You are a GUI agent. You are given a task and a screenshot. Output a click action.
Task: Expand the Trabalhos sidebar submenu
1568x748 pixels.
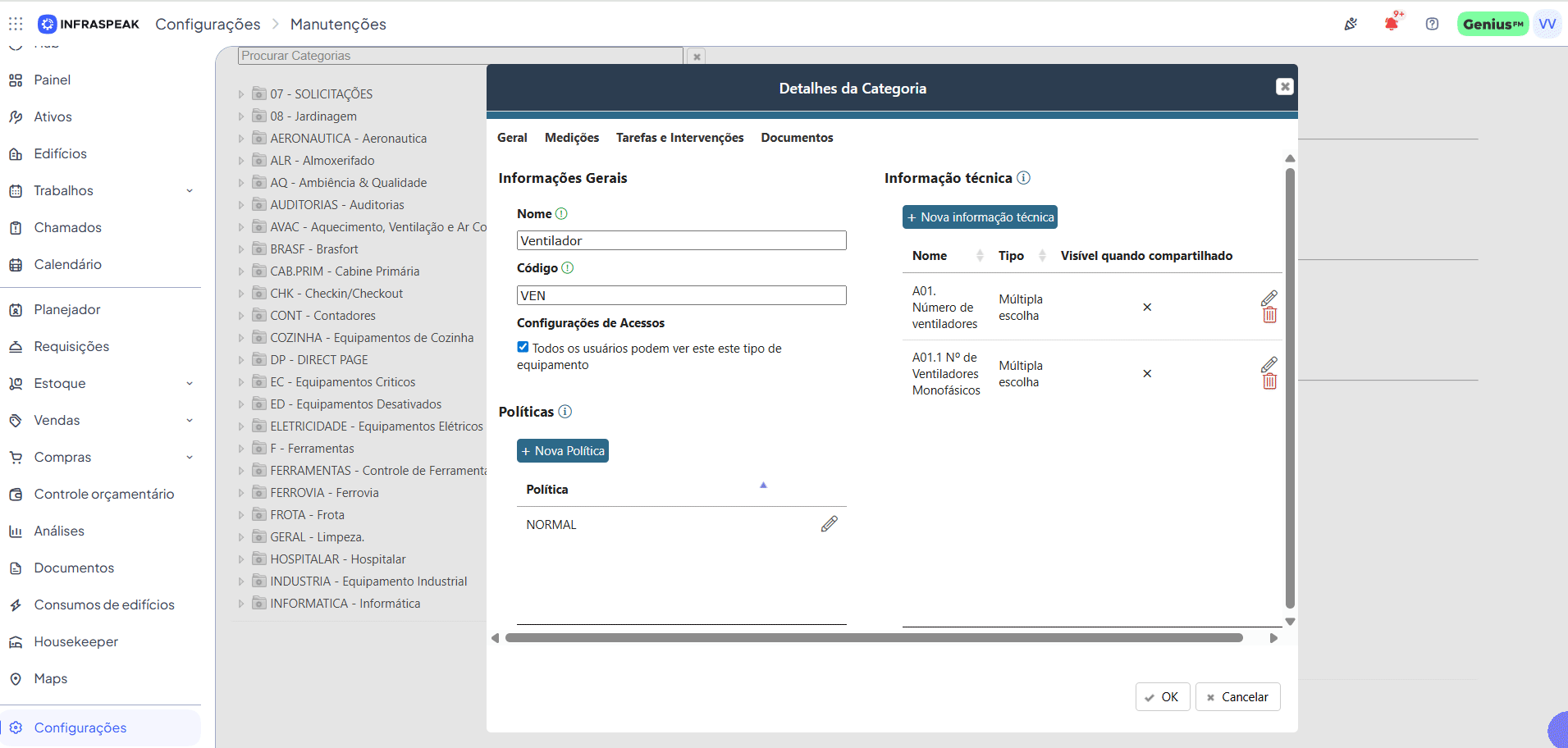pos(190,190)
